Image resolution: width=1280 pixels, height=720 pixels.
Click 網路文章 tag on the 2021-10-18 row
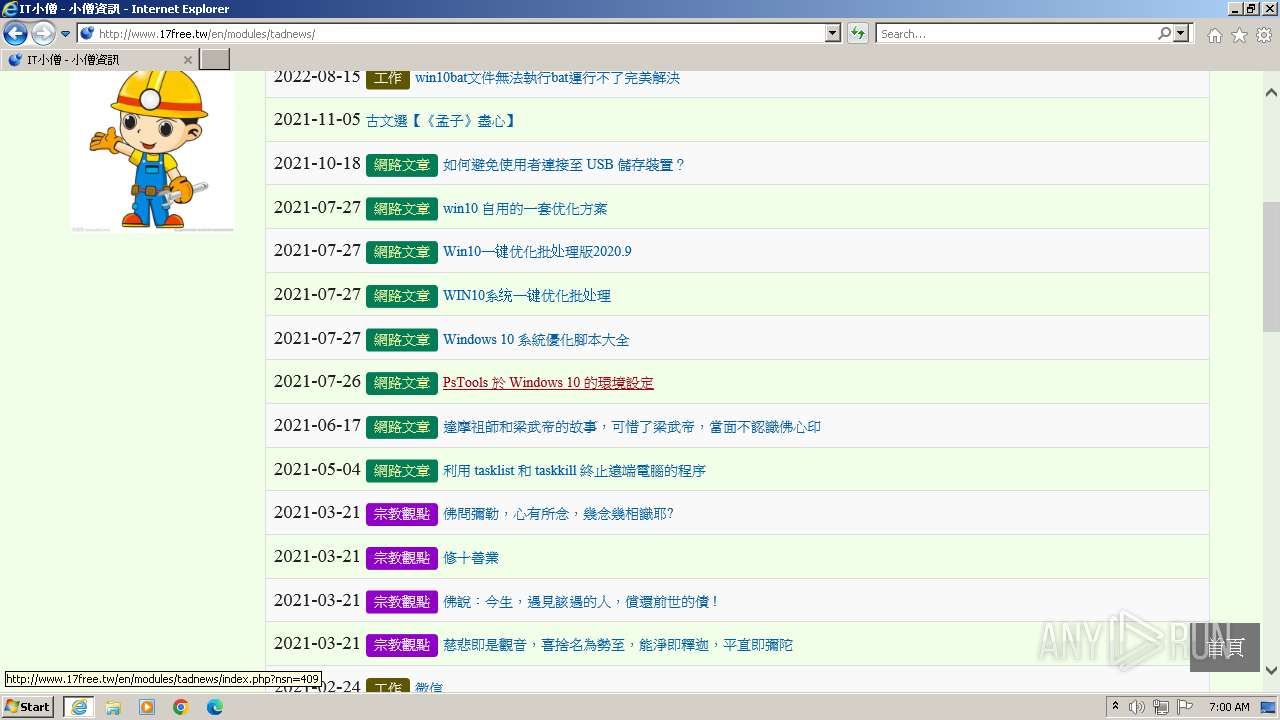pyautogui.click(x=401, y=165)
